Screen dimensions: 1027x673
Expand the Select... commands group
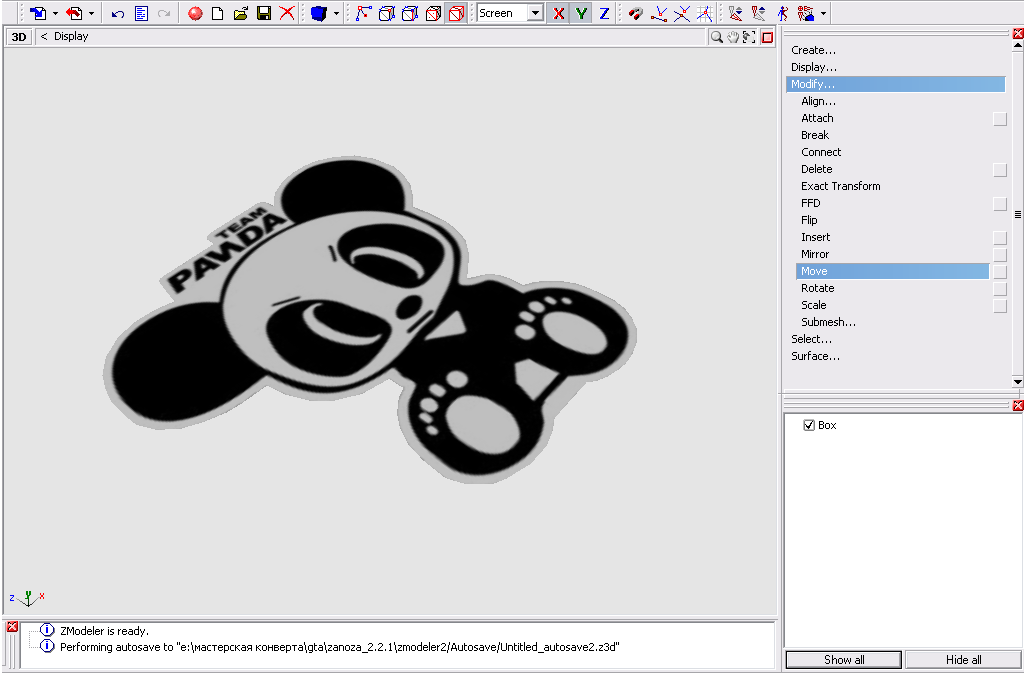pyautogui.click(x=812, y=339)
